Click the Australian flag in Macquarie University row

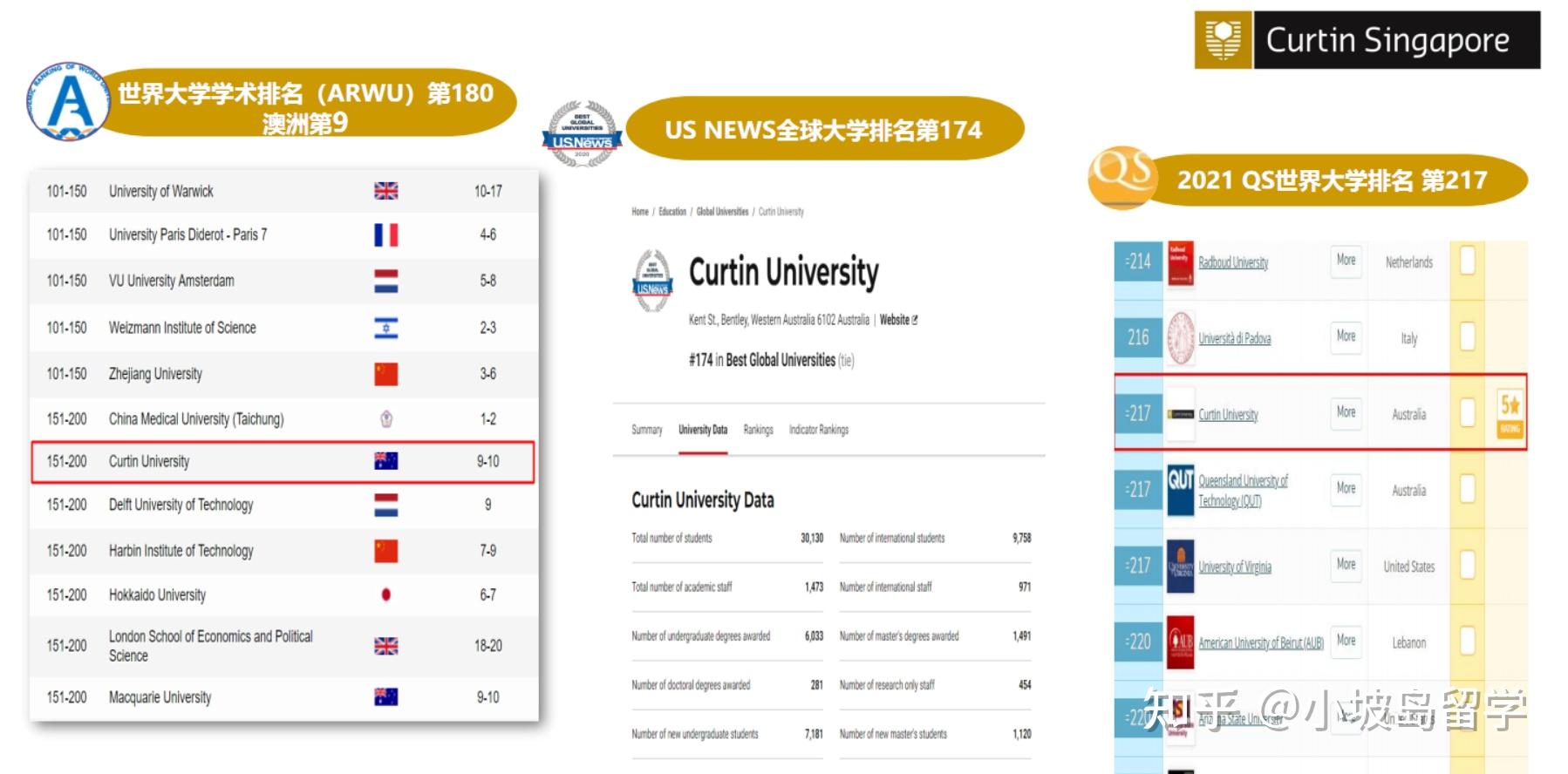click(x=386, y=696)
